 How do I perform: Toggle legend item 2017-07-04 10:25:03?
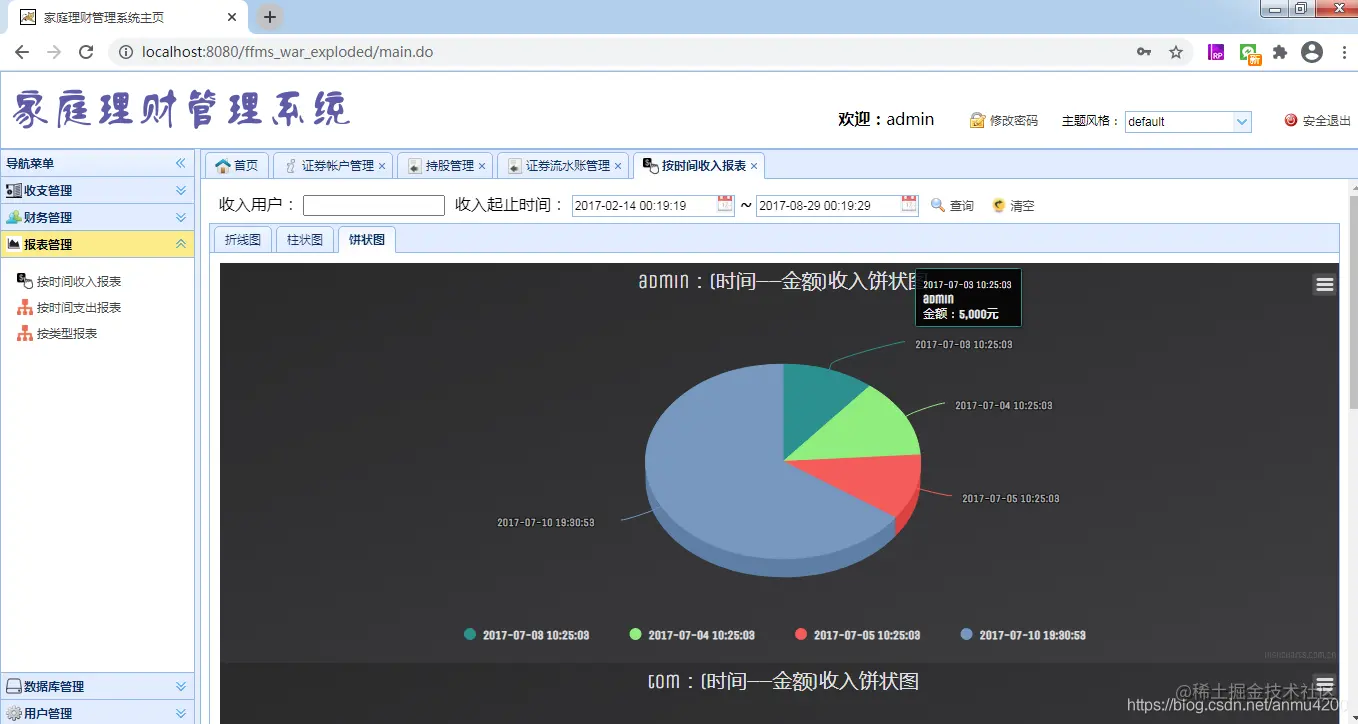[692, 635]
